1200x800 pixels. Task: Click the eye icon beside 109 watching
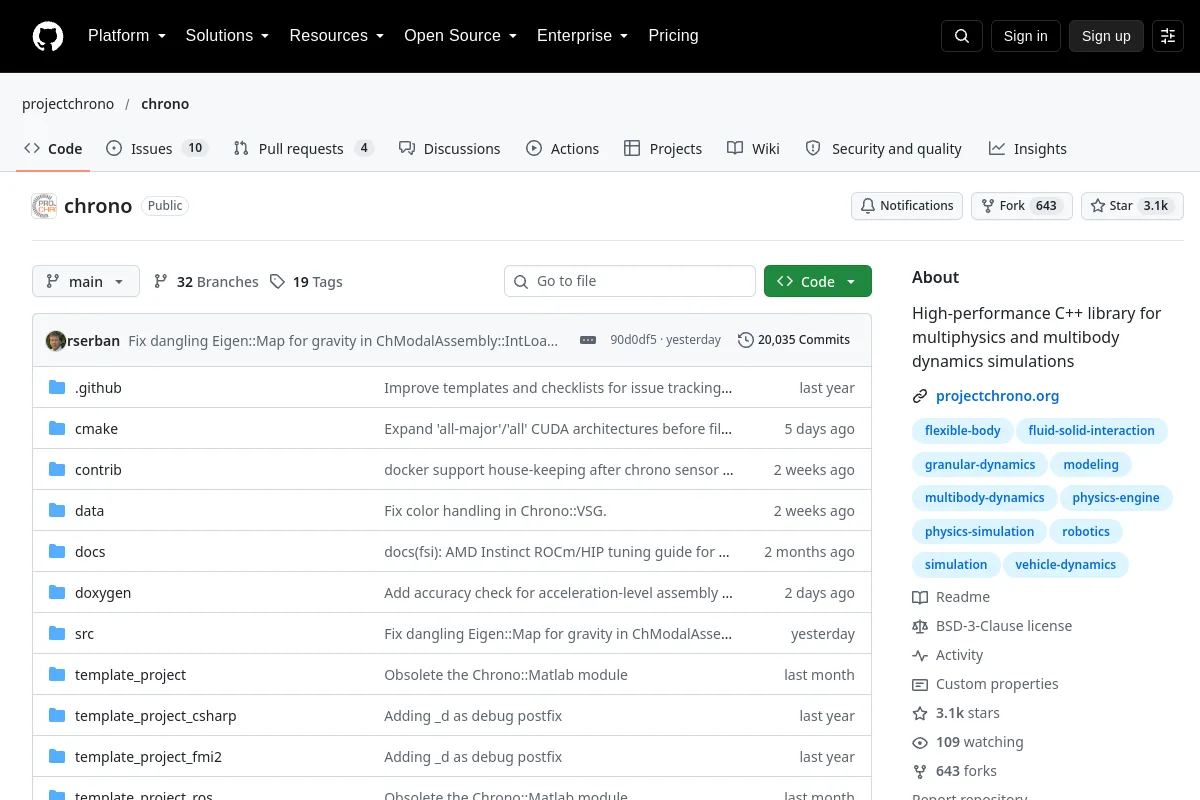(x=920, y=742)
